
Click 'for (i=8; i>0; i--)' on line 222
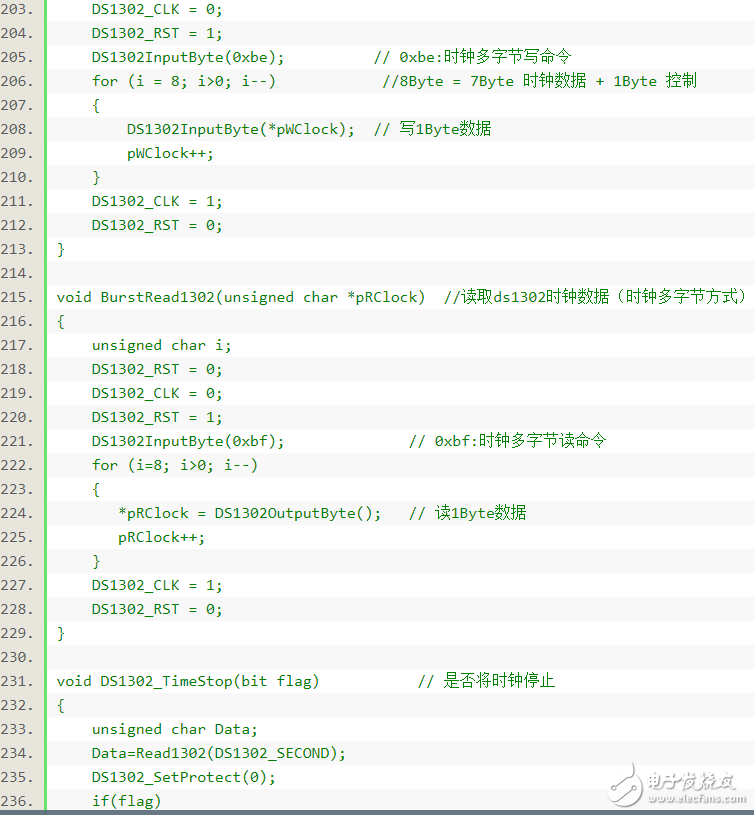click(175, 465)
